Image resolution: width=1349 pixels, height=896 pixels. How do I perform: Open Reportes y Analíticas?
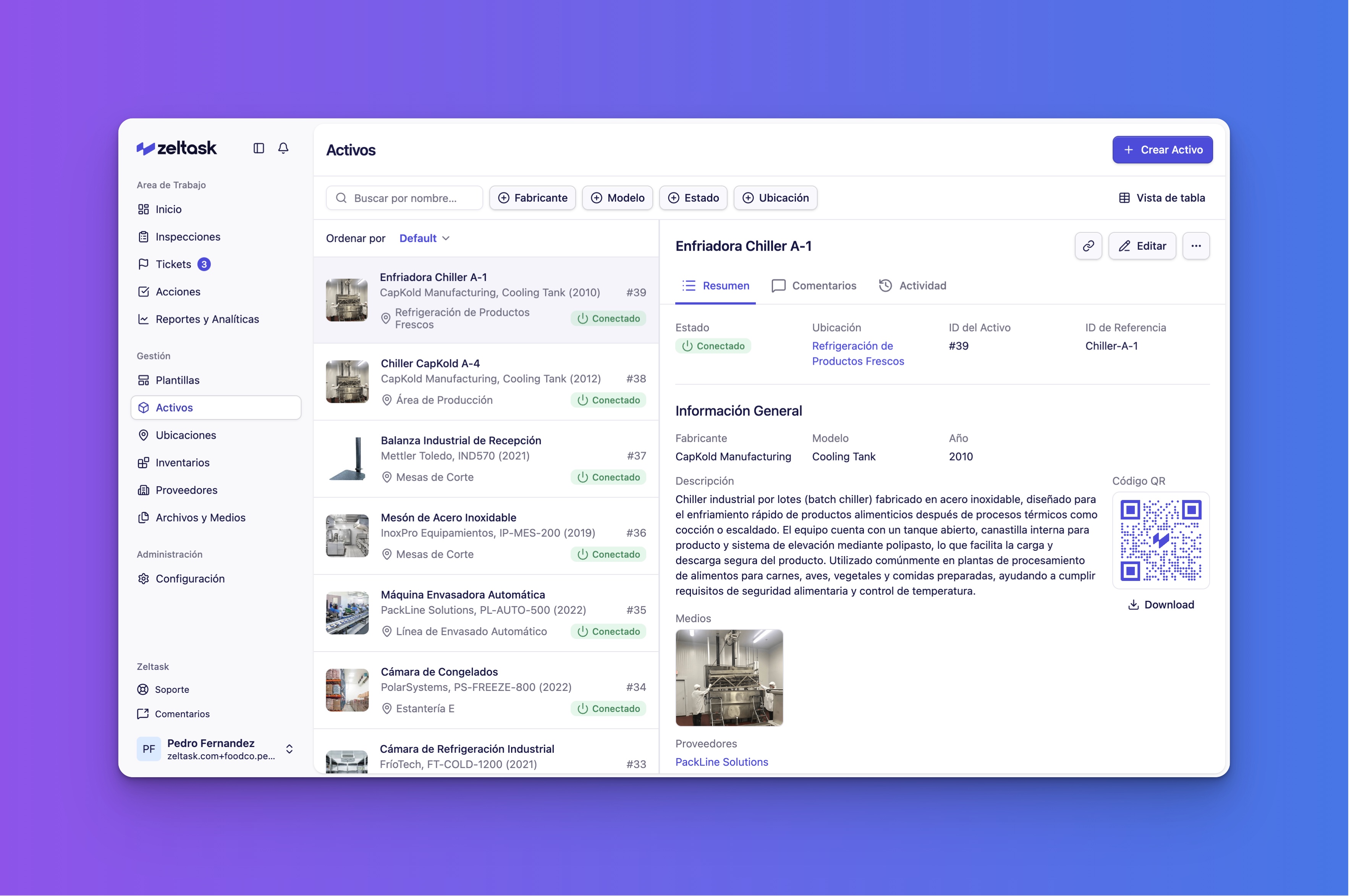(x=207, y=319)
